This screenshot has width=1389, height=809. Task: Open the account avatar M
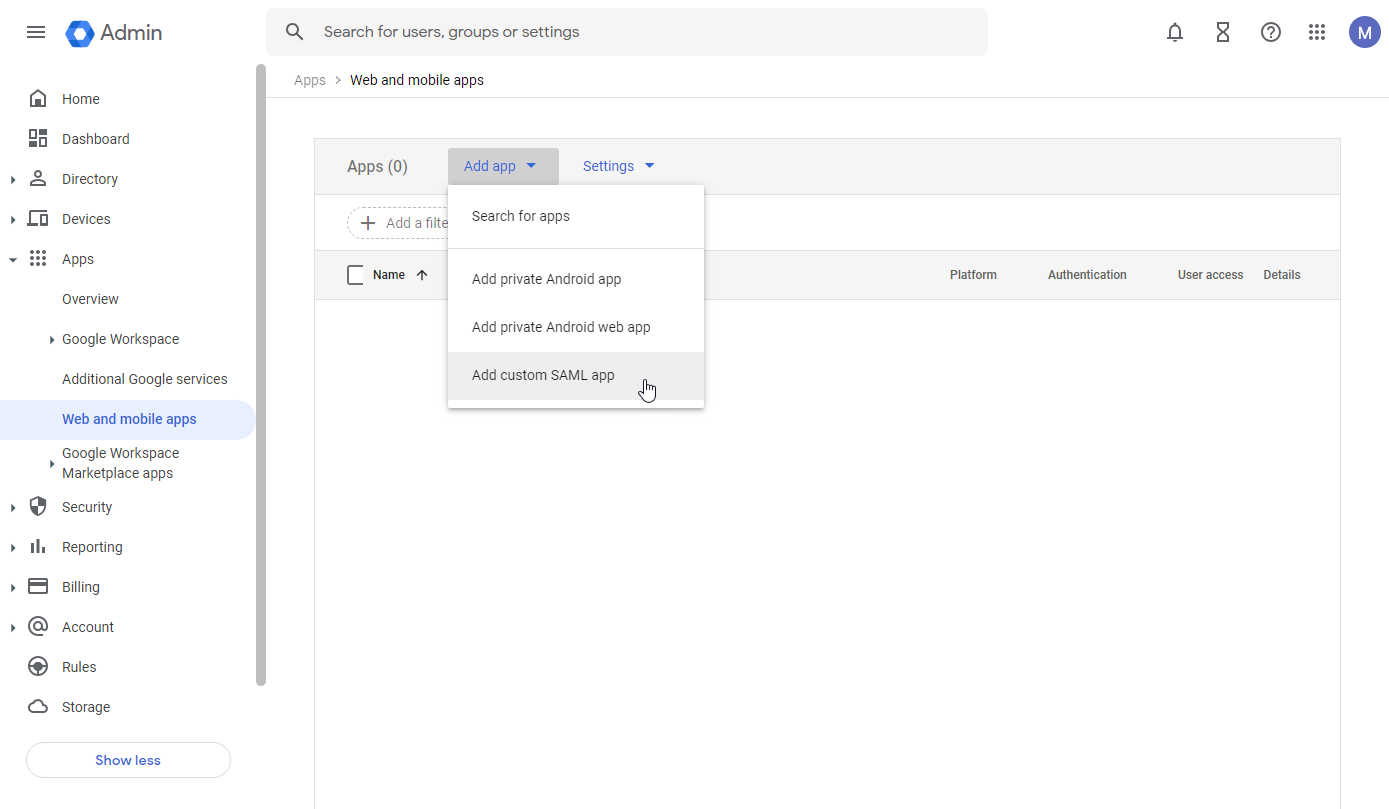coord(1364,32)
